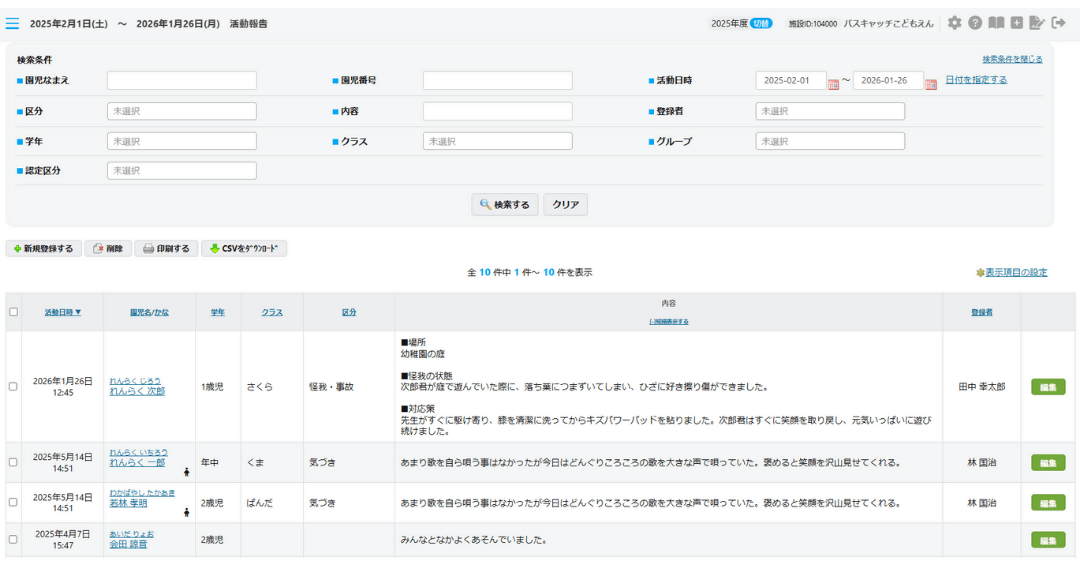
Task: Open れんらく 一郎 child link
Action: pyautogui.click(x=137, y=462)
